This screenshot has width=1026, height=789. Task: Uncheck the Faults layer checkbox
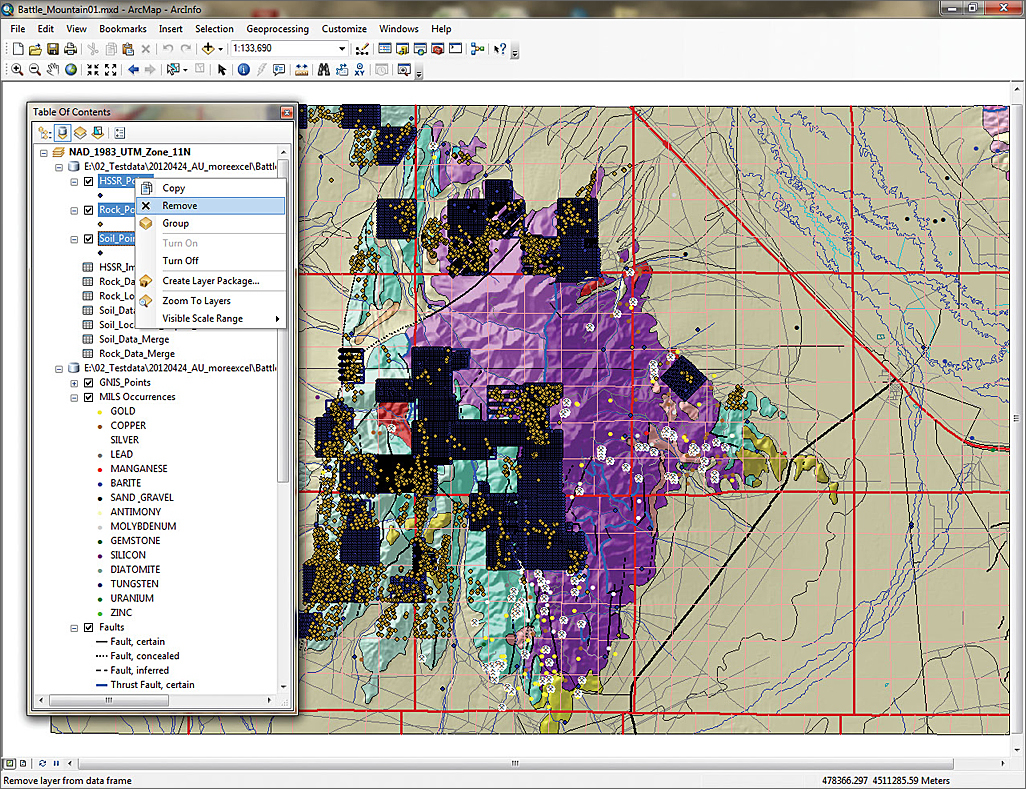(89, 627)
